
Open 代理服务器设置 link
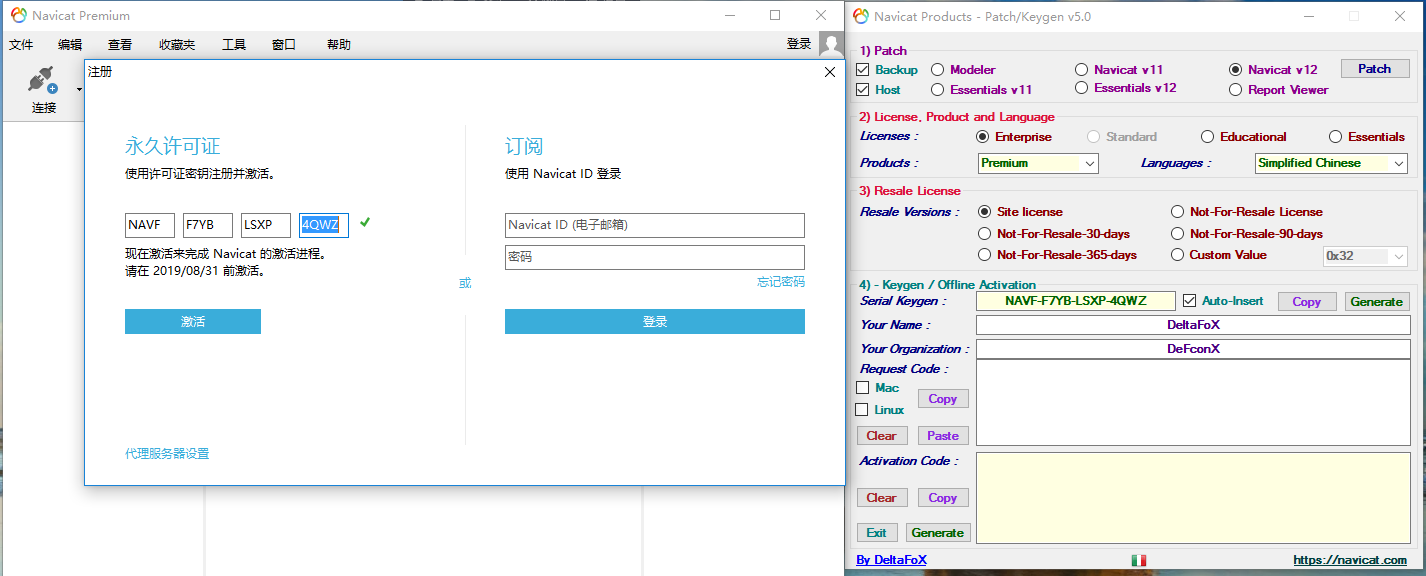[x=167, y=454]
